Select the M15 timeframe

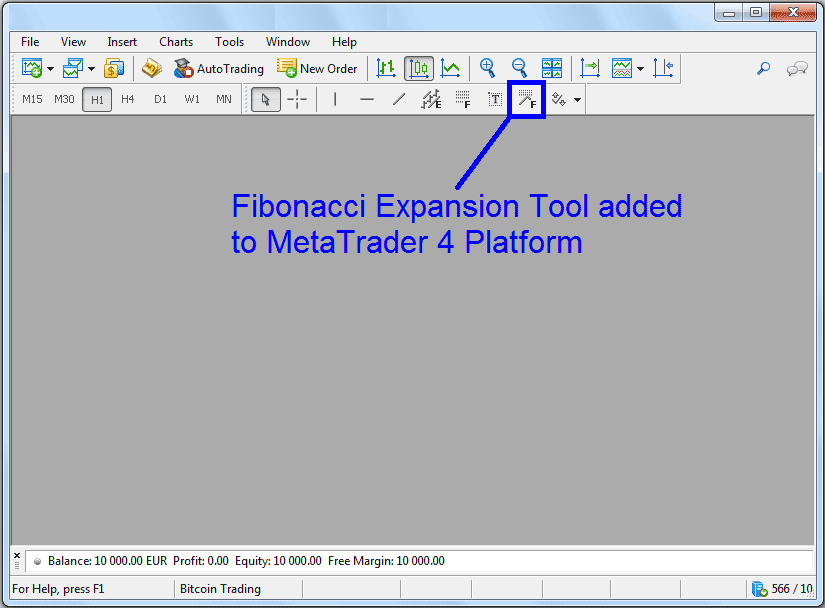click(x=32, y=99)
